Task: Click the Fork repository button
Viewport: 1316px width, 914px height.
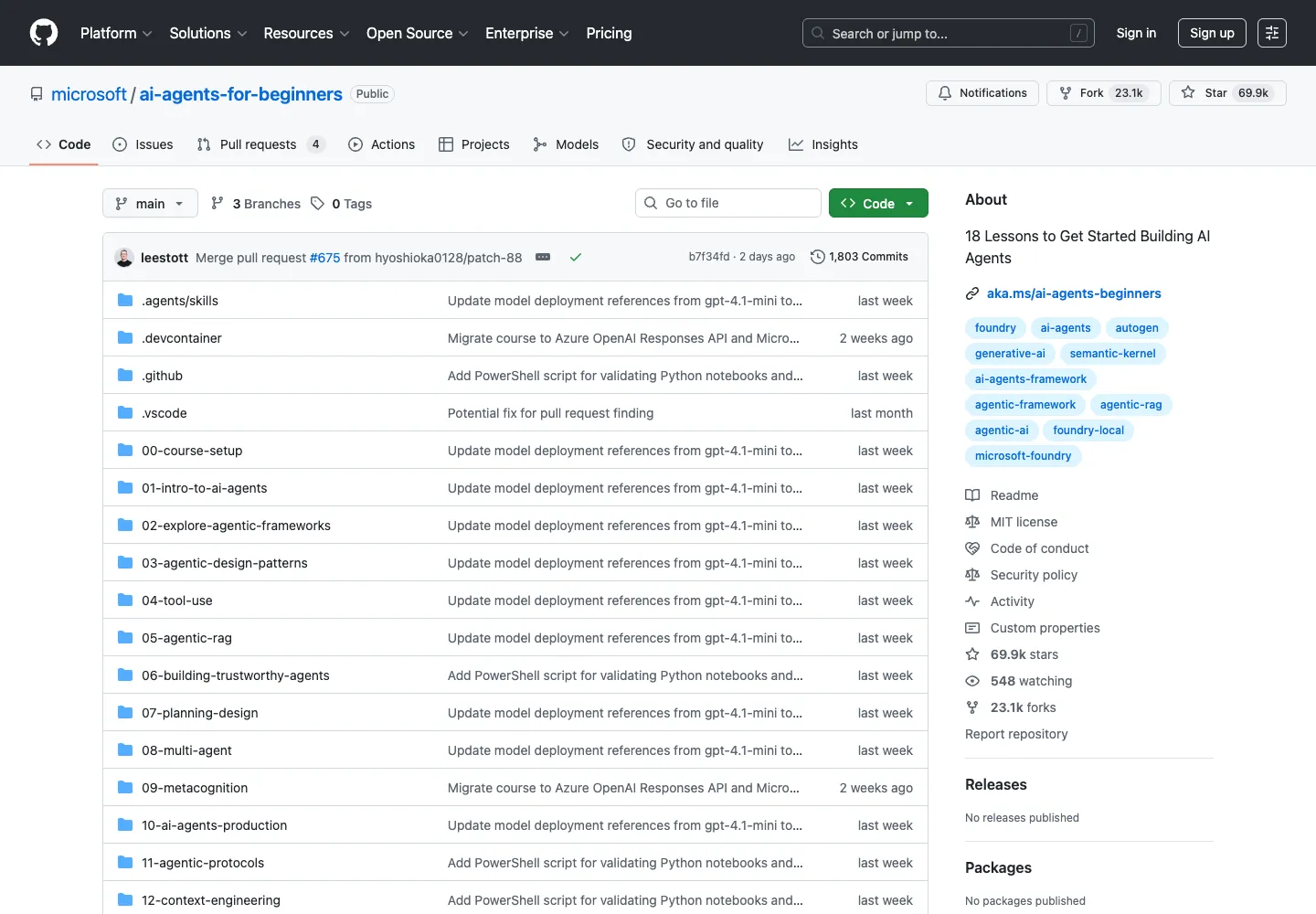Action: (1104, 93)
